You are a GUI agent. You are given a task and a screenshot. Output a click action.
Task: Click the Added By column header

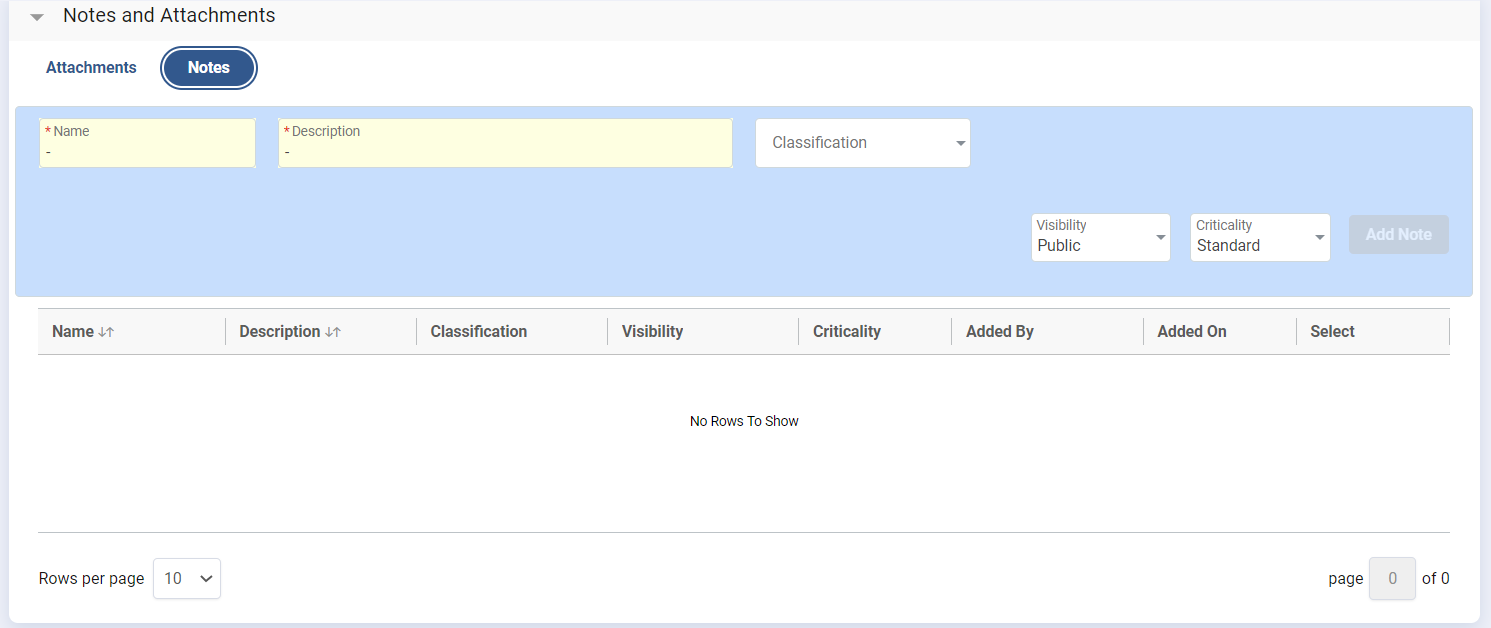coord(999,331)
